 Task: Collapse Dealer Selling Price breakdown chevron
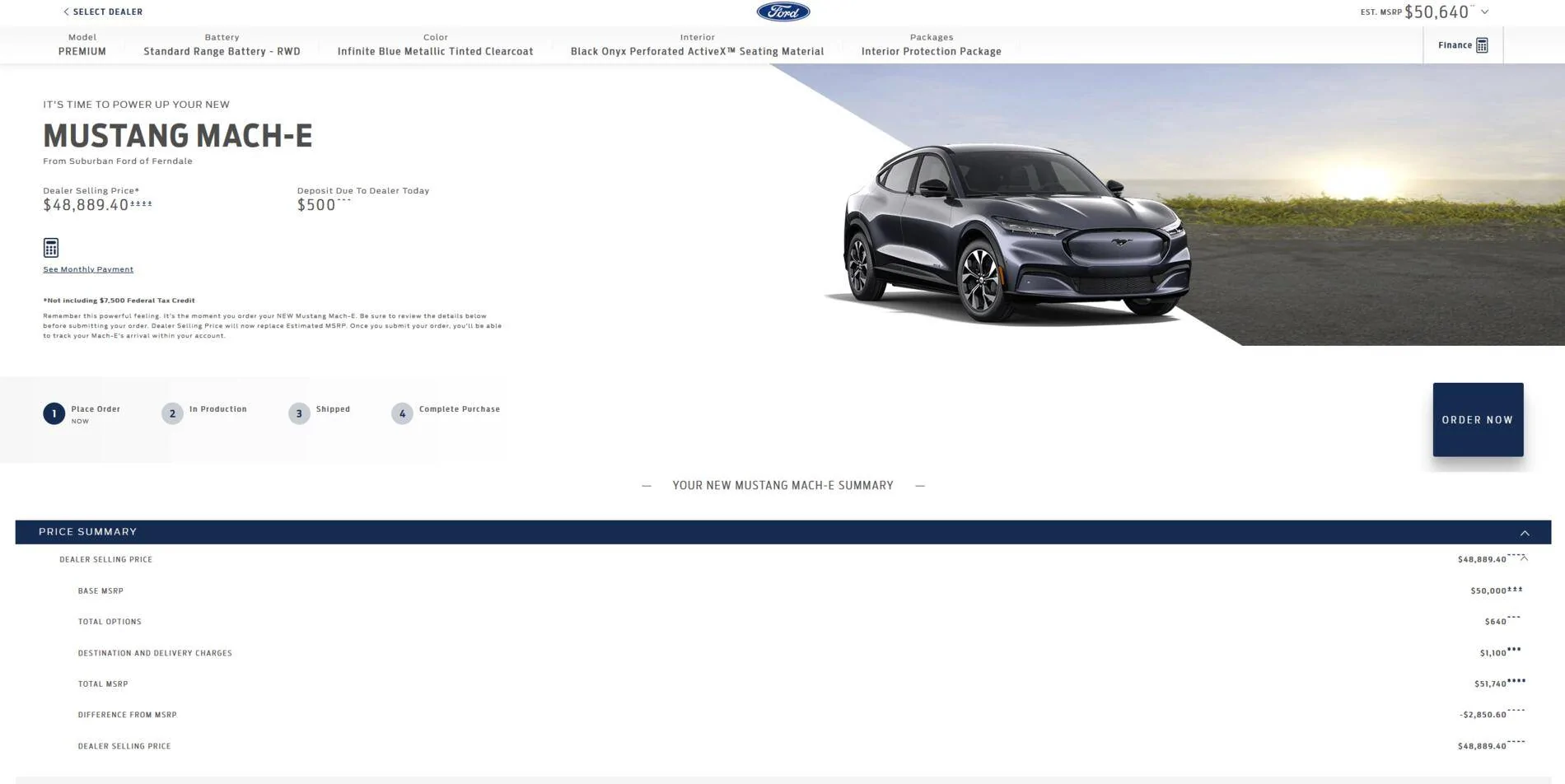tap(1525, 558)
